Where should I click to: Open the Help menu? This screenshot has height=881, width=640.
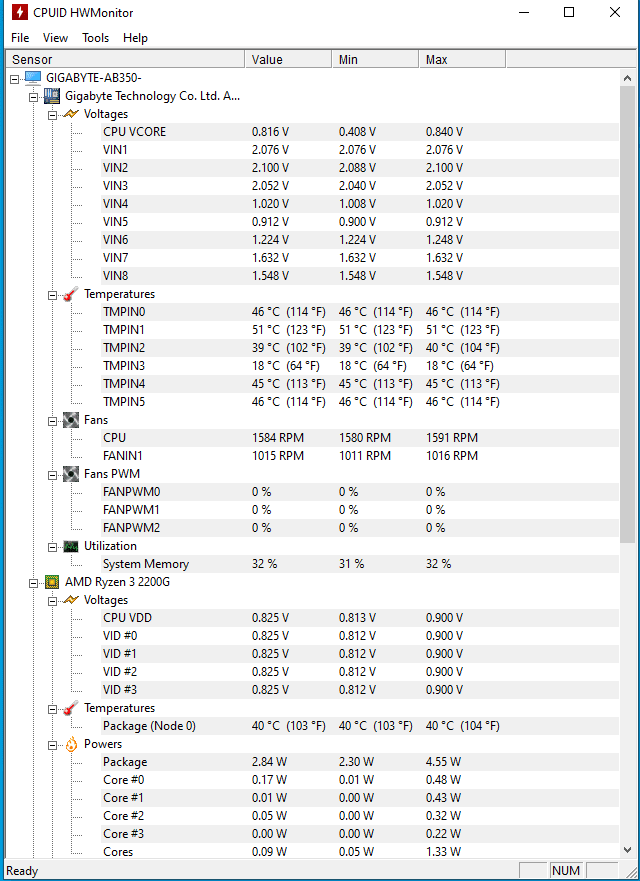tap(135, 38)
